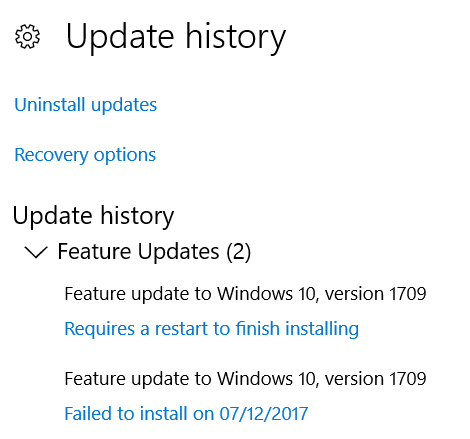Toggle the Feature Updates section arrow

coord(36,252)
